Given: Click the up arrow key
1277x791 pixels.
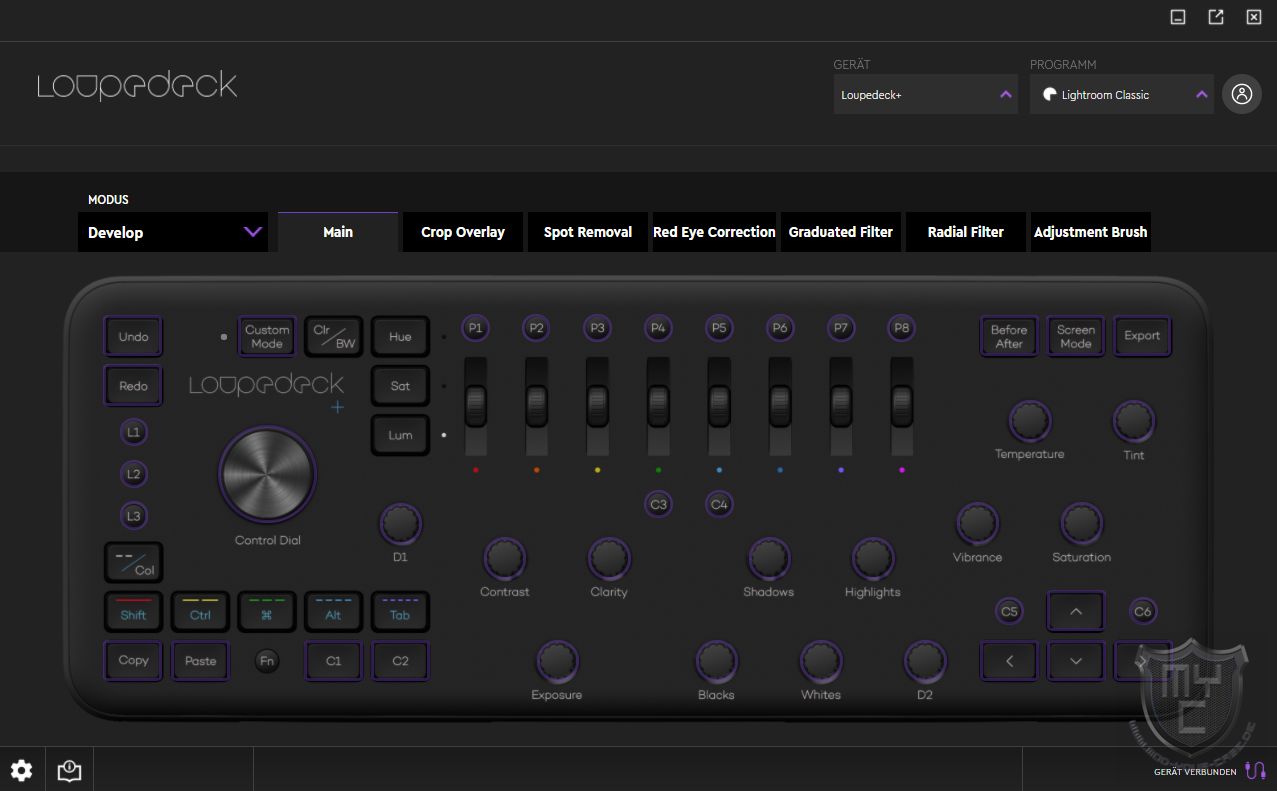Looking at the screenshot, I should click(x=1076, y=612).
